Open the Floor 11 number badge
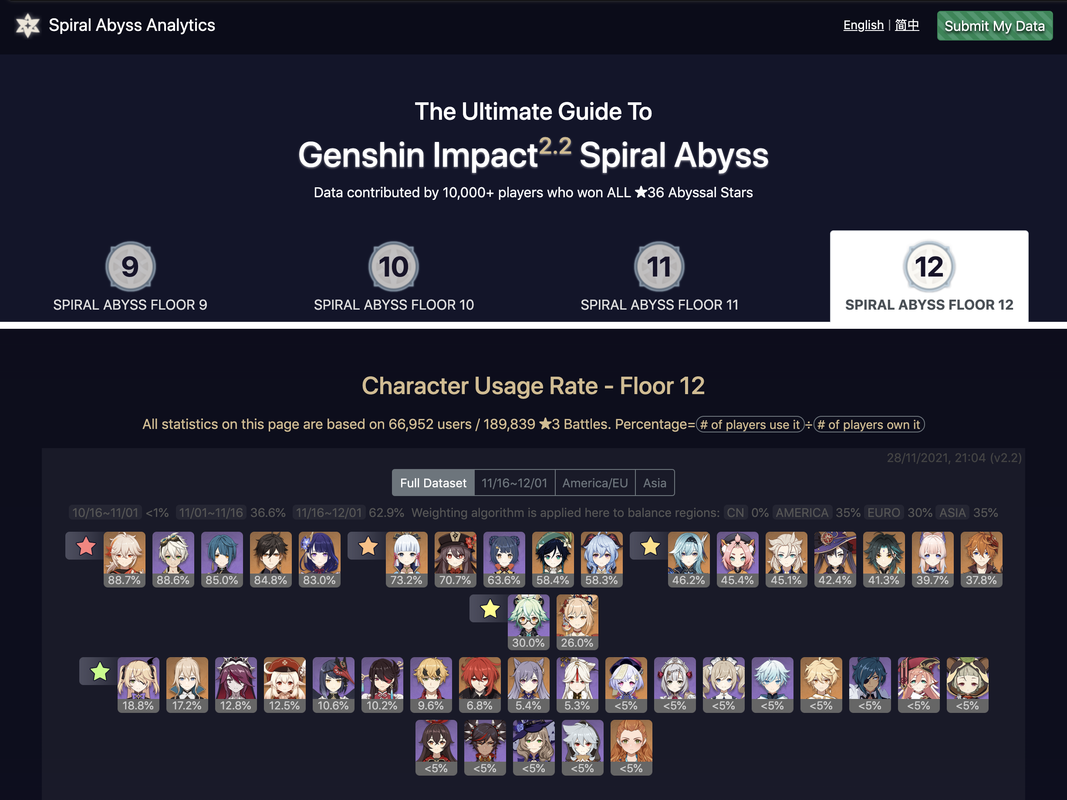The image size is (1067, 800). pos(659,267)
